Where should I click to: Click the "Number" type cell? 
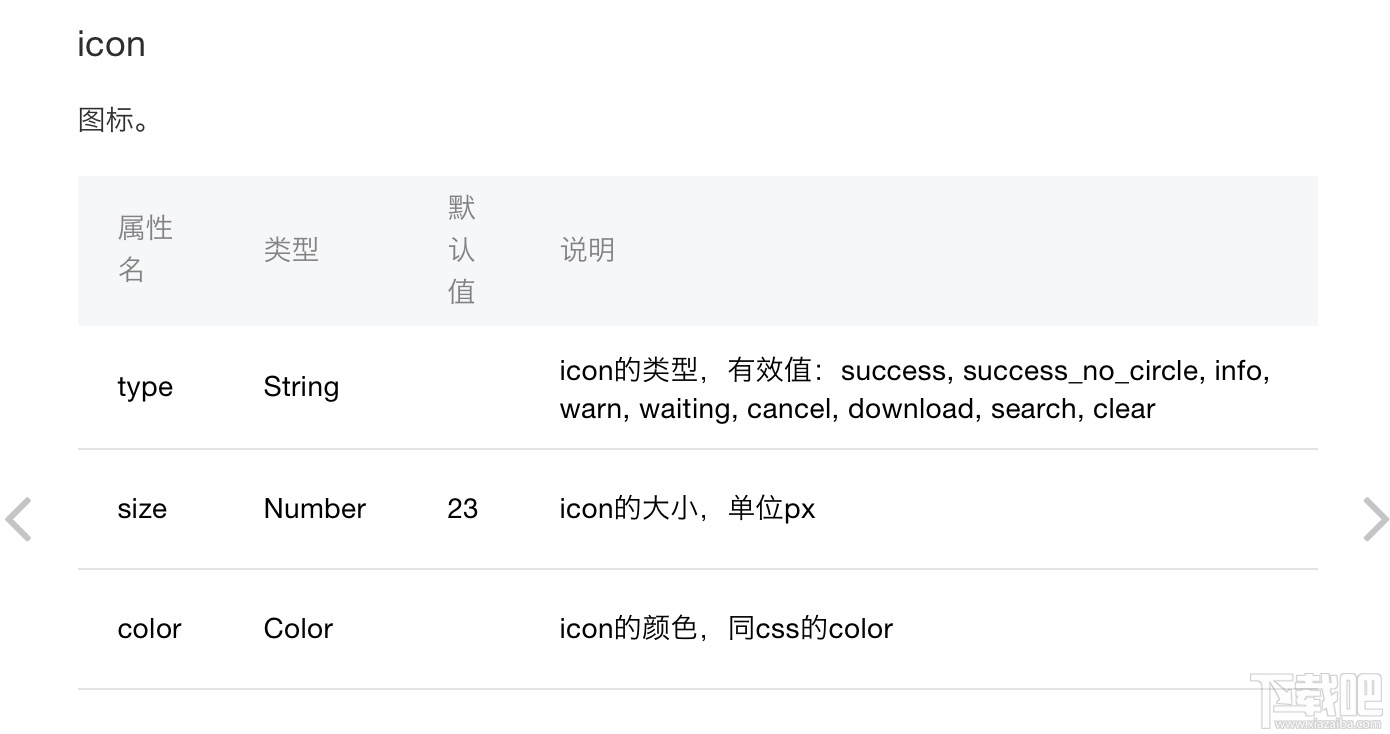[x=315, y=509]
